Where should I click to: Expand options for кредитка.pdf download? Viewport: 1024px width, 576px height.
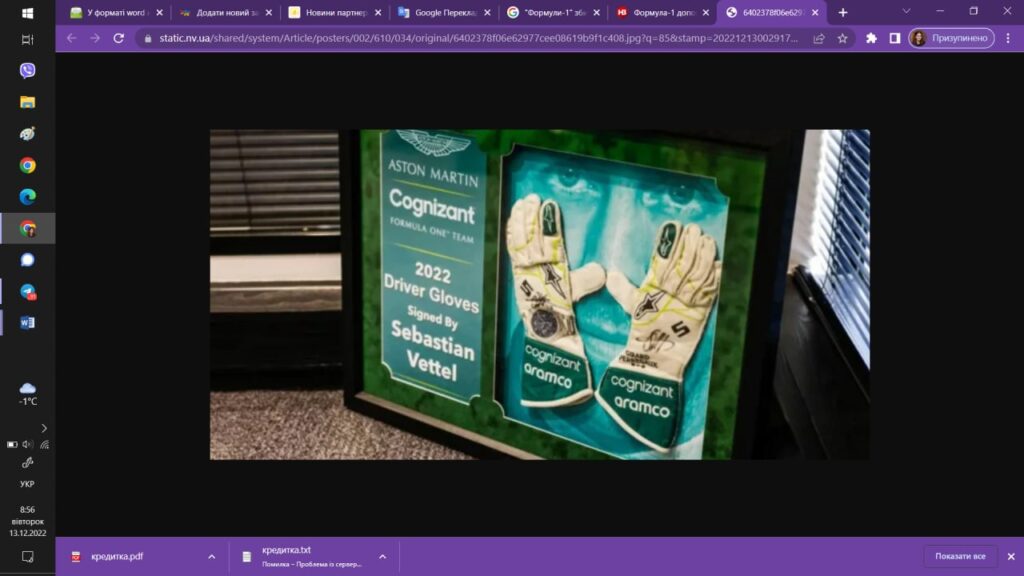point(211,557)
